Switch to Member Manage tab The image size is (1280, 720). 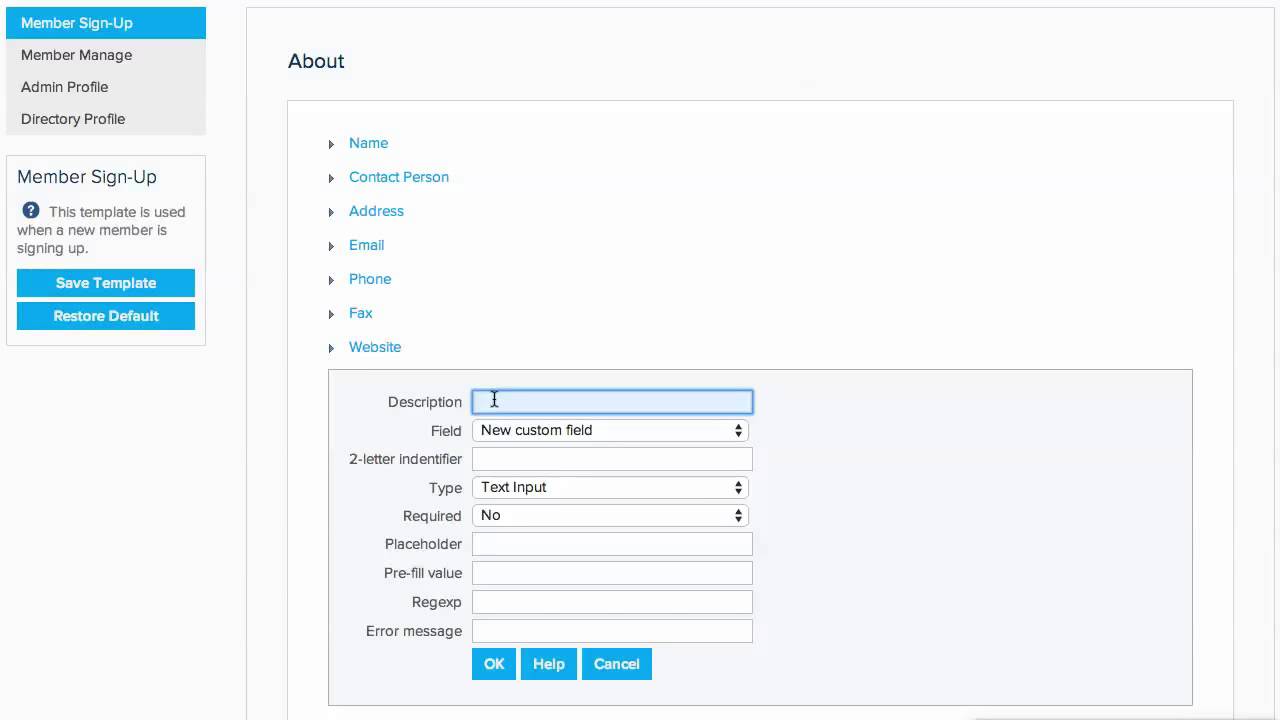click(76, 55)
